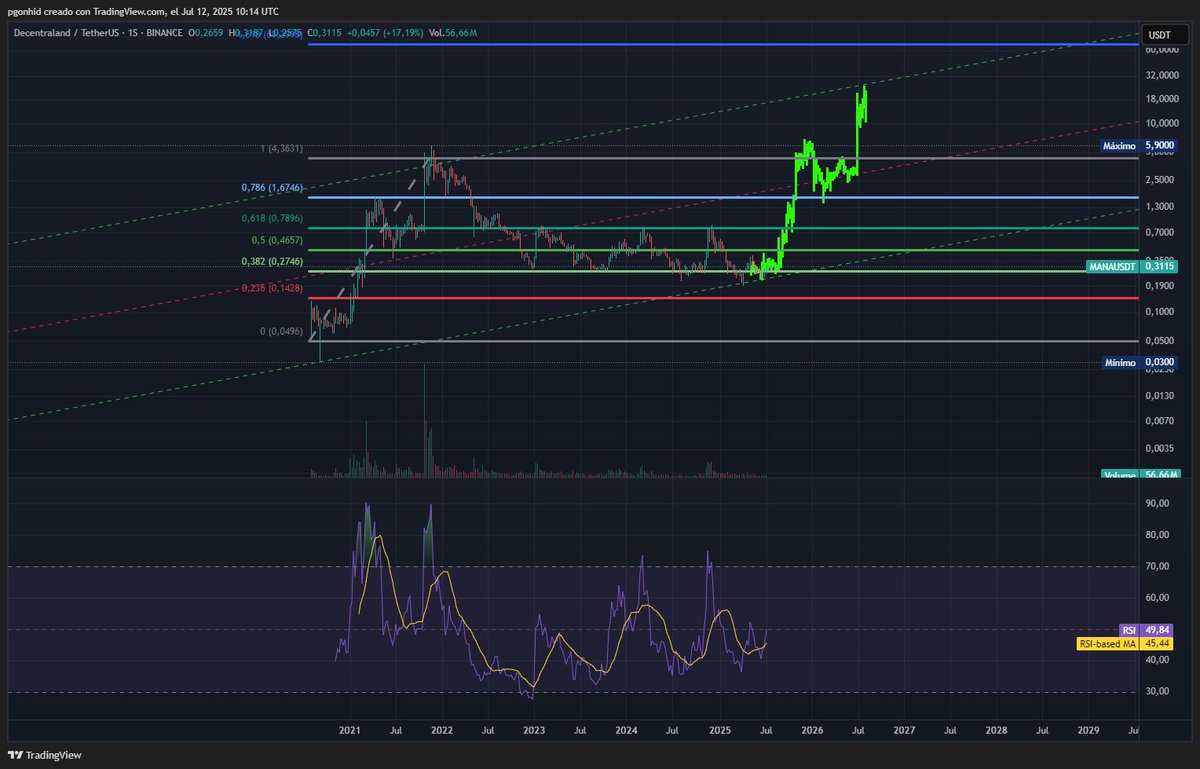
Task: Click the '+0,0457 (+17,19%)' change value
Action: [x=384, y=33]
